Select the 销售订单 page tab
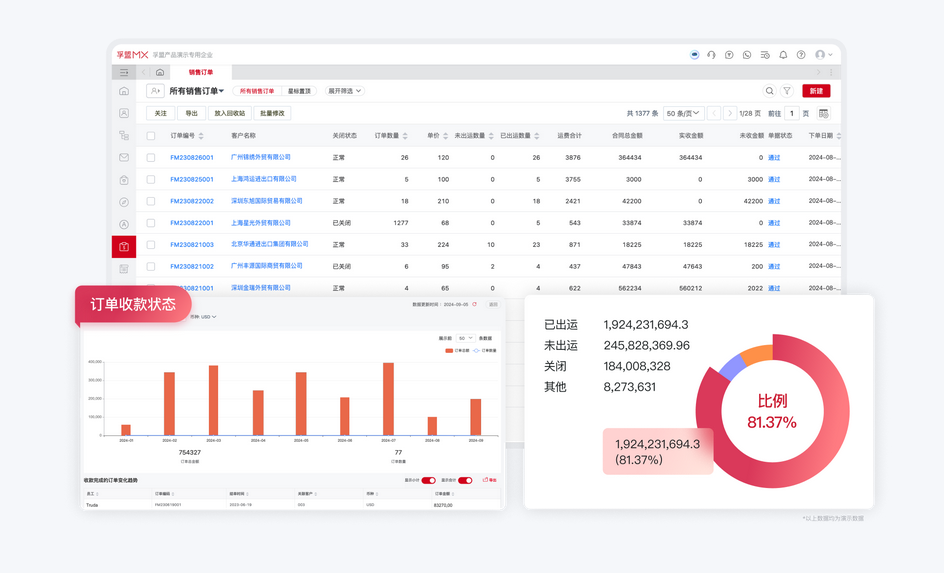 tap(201, 72)
